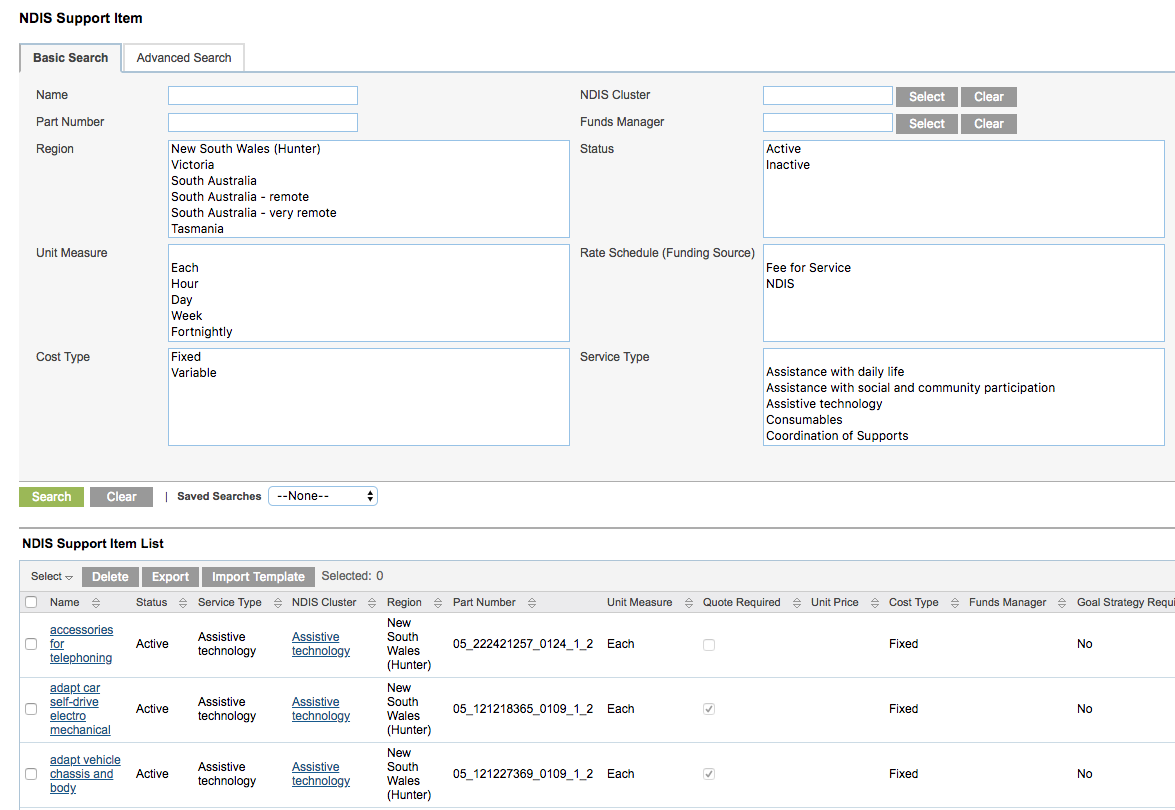The image size is (1175, 810).
Task: Switch to the Advanced Search tab
Action: point(184,58)
